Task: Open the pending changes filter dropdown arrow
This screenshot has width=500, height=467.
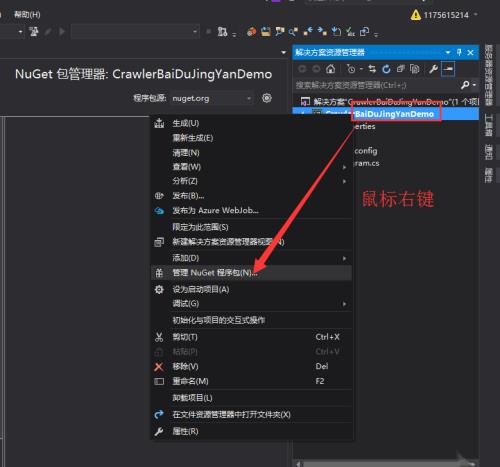Action: 361,69
